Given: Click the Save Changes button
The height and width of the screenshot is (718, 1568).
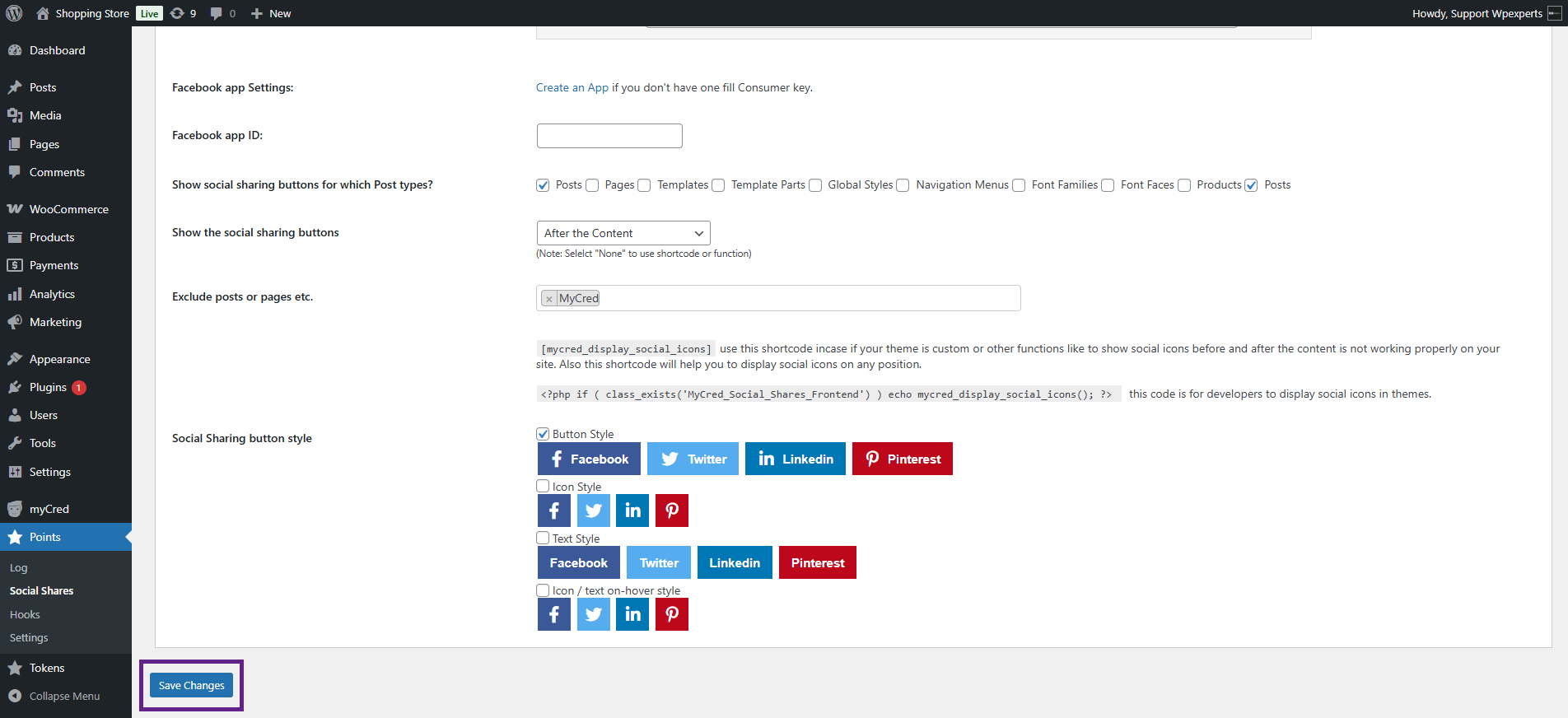Looking at the screenshot, I should [x=191, y=685].
